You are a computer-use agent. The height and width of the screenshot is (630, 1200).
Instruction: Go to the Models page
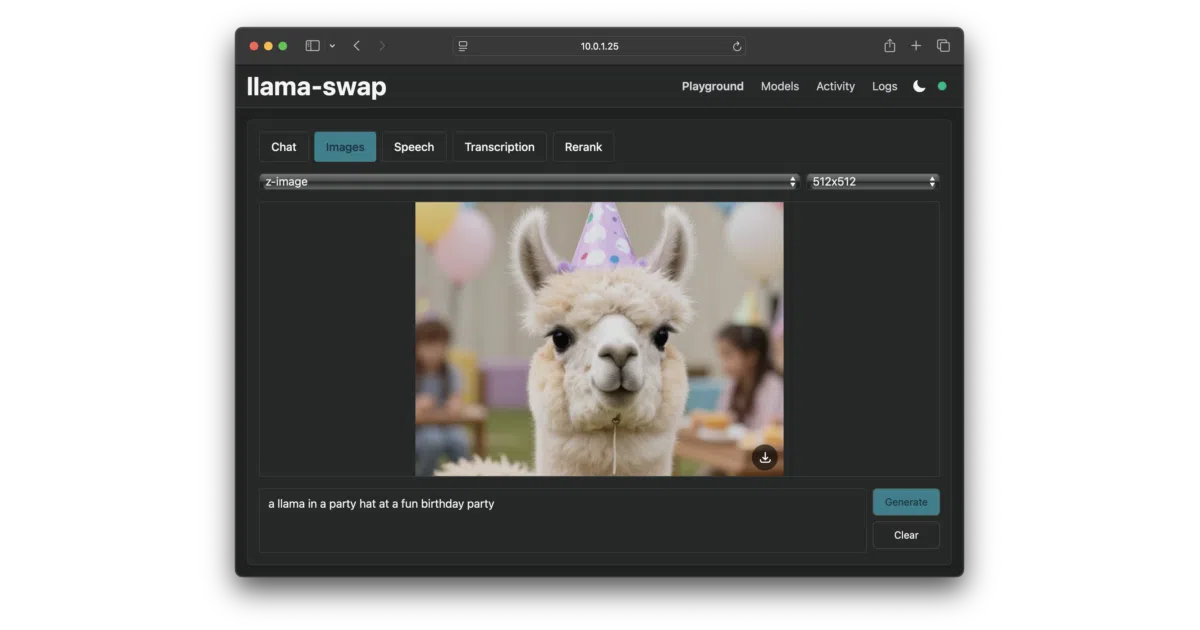[x=780, y=86]
